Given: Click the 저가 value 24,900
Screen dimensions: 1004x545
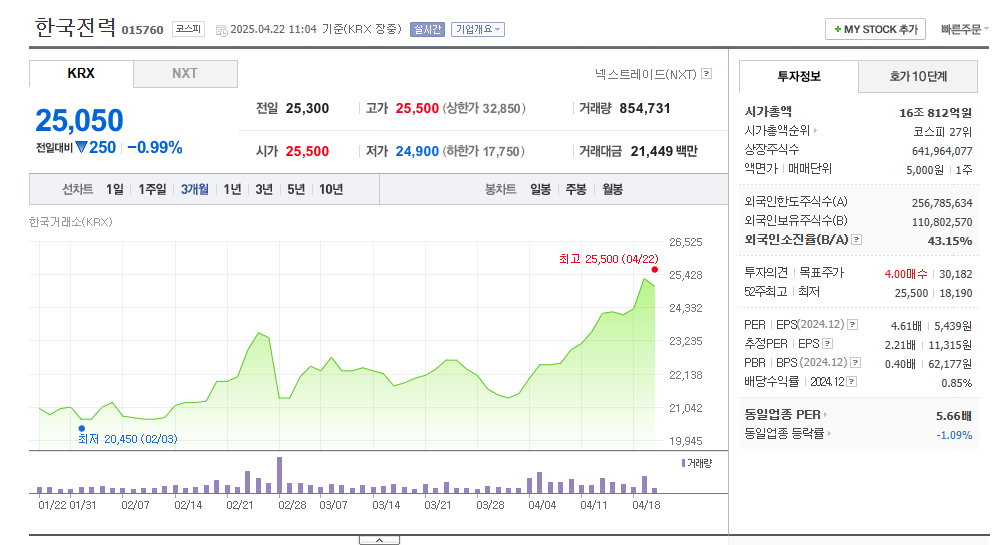Looking at the screenshot, I should click(417, 151).
